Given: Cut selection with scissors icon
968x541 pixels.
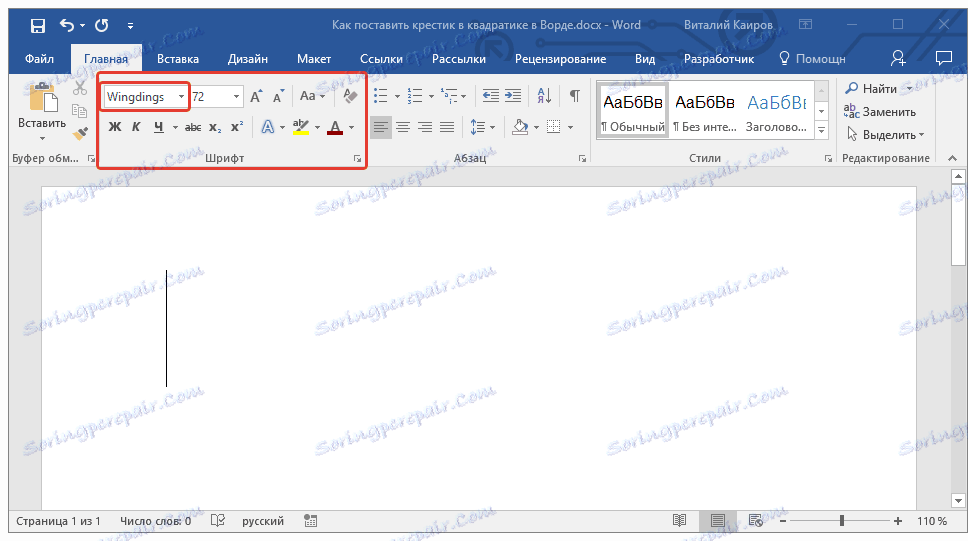Looking at the screenshot, I should point(80,88).
